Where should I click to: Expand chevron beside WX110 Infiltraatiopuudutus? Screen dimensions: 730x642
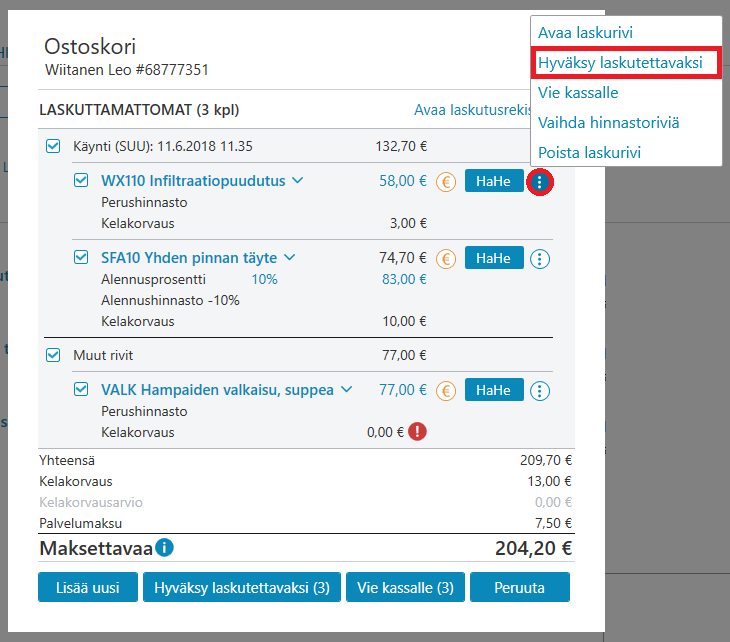297,180
